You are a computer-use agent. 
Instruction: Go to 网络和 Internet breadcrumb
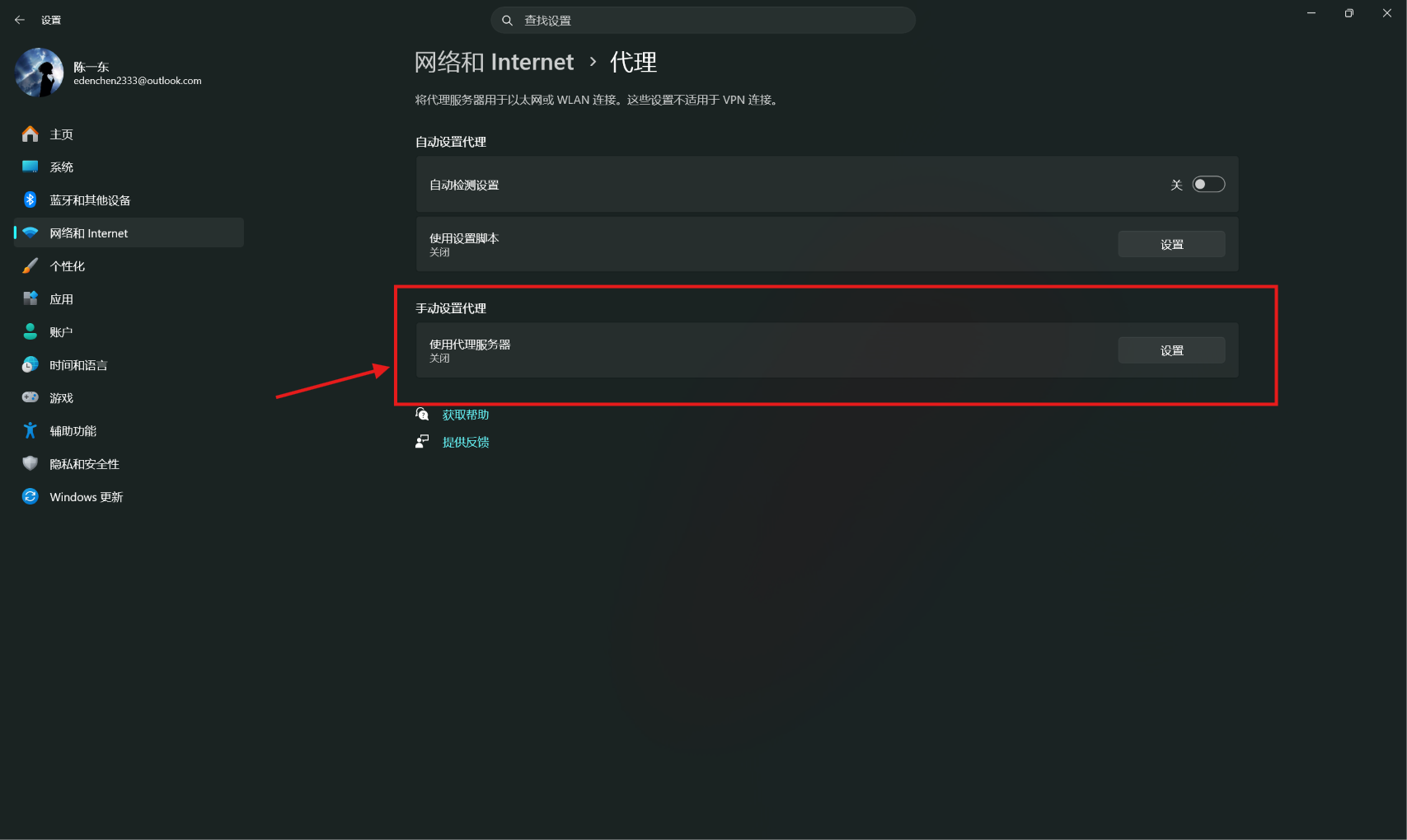click(494, 62)
